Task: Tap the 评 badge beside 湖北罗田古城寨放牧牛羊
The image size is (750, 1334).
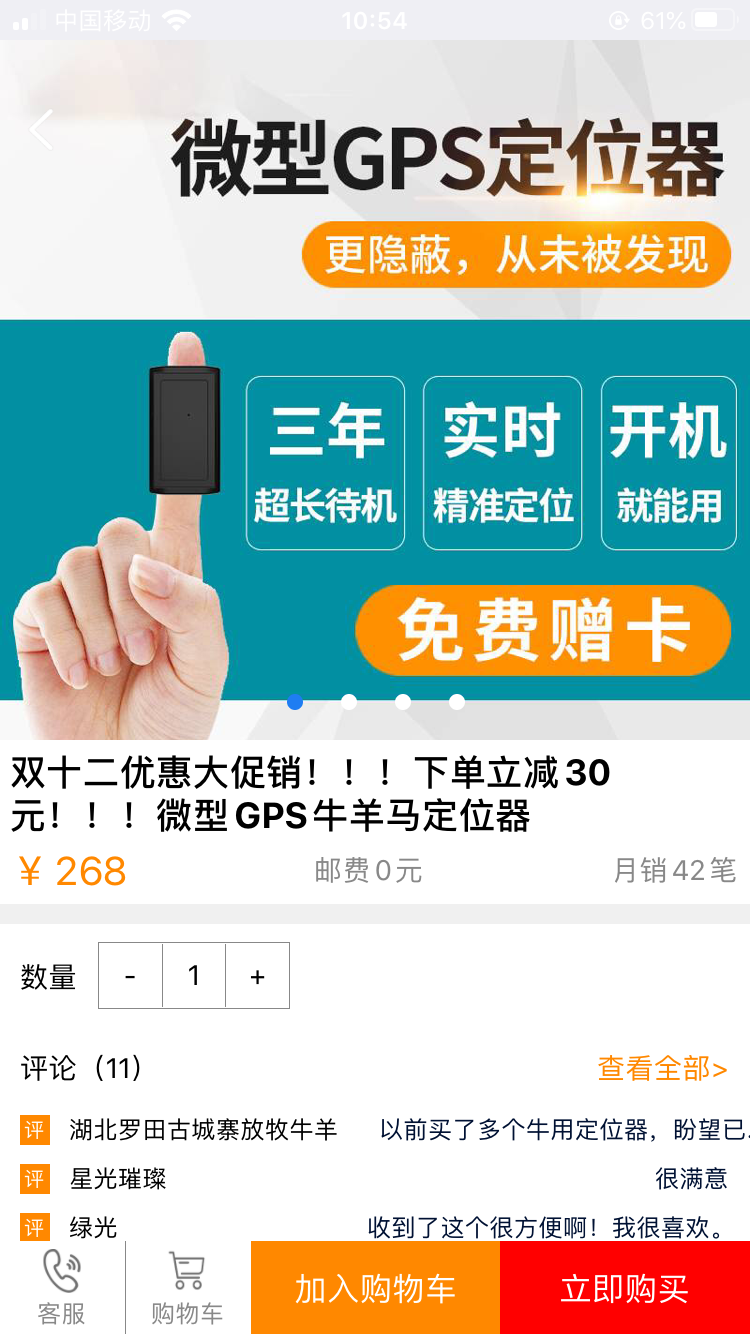Action: click(35, 1130)
